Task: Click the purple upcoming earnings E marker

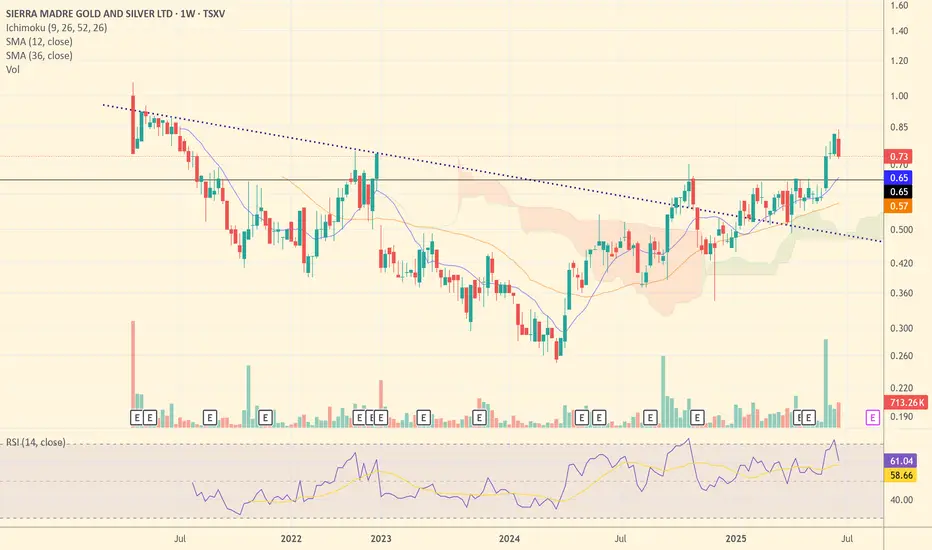Action: (872, 417)
